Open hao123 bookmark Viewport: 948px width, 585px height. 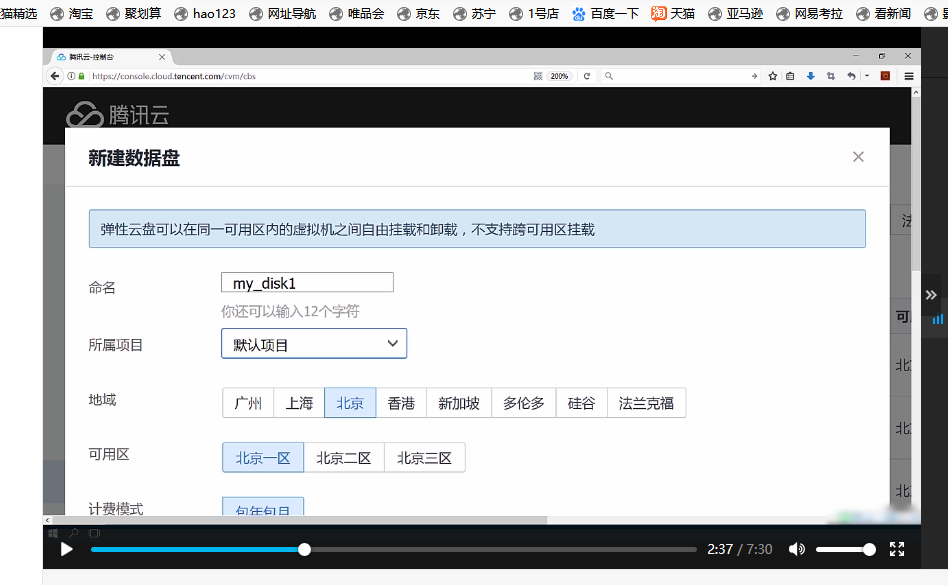[x=204, y=13]
